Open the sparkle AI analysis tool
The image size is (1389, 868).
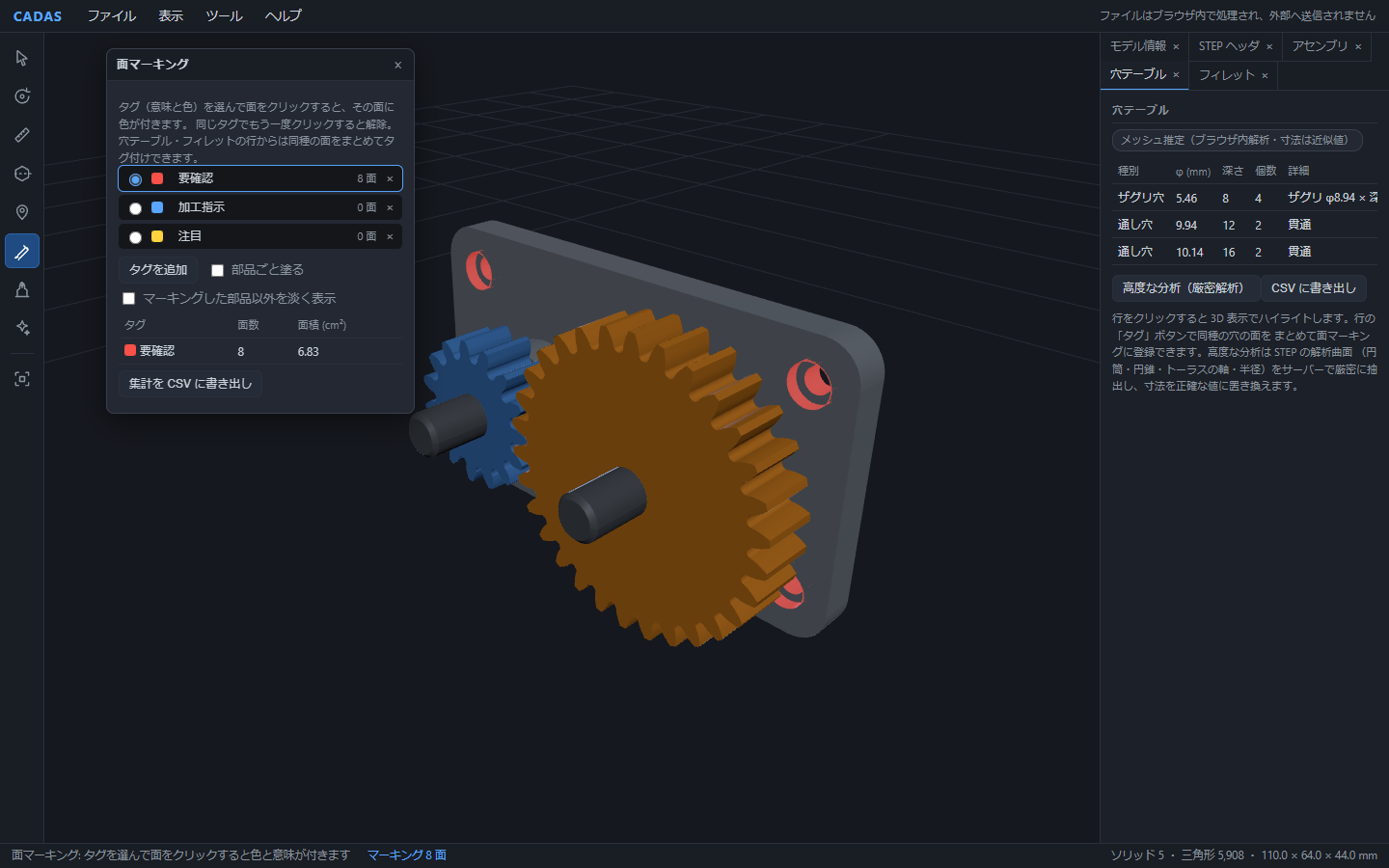[x=22, y=328]
